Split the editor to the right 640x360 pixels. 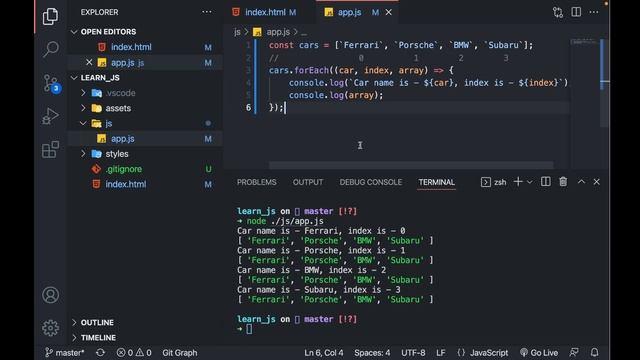[576, 12]
